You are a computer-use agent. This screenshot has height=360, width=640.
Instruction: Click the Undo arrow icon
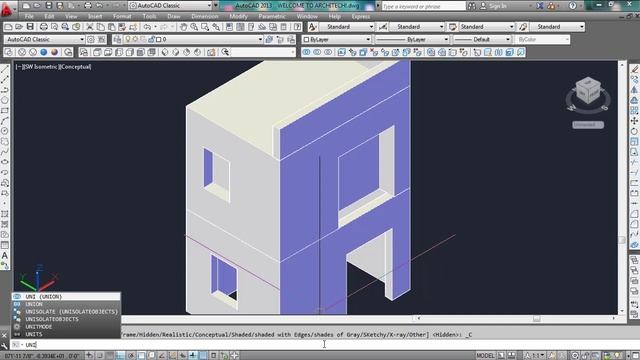tap(147, 27)
